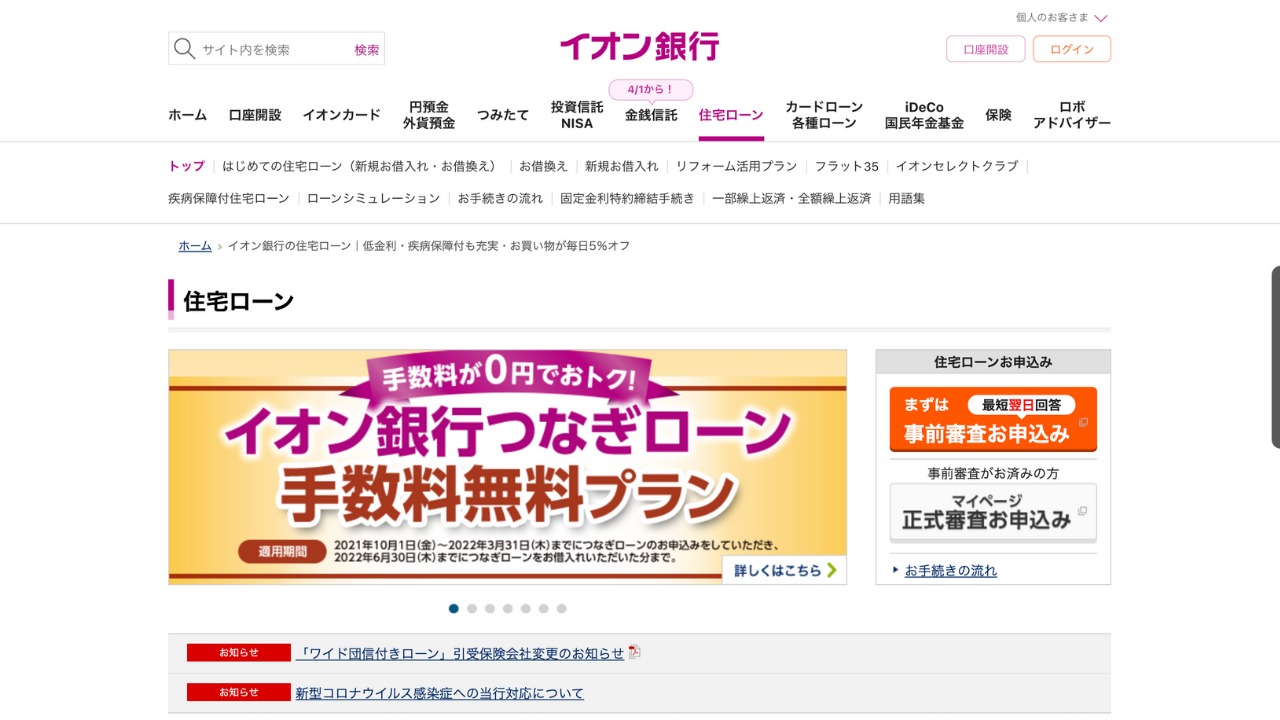Open the お借換え submenu link
The height and width of the screenshot is (720, 1280).
click(543, 166)
